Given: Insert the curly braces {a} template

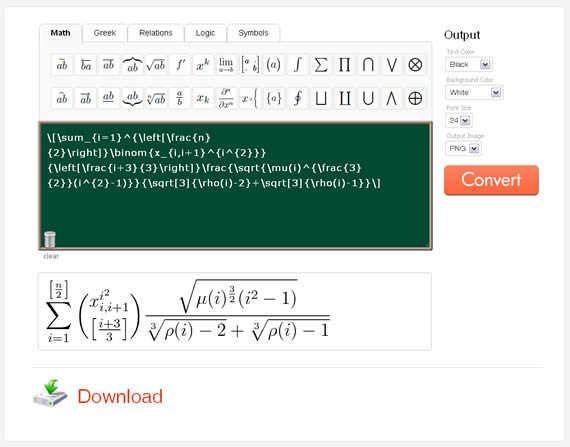Looking at the screenshot, I should click(x=273, y=98).
